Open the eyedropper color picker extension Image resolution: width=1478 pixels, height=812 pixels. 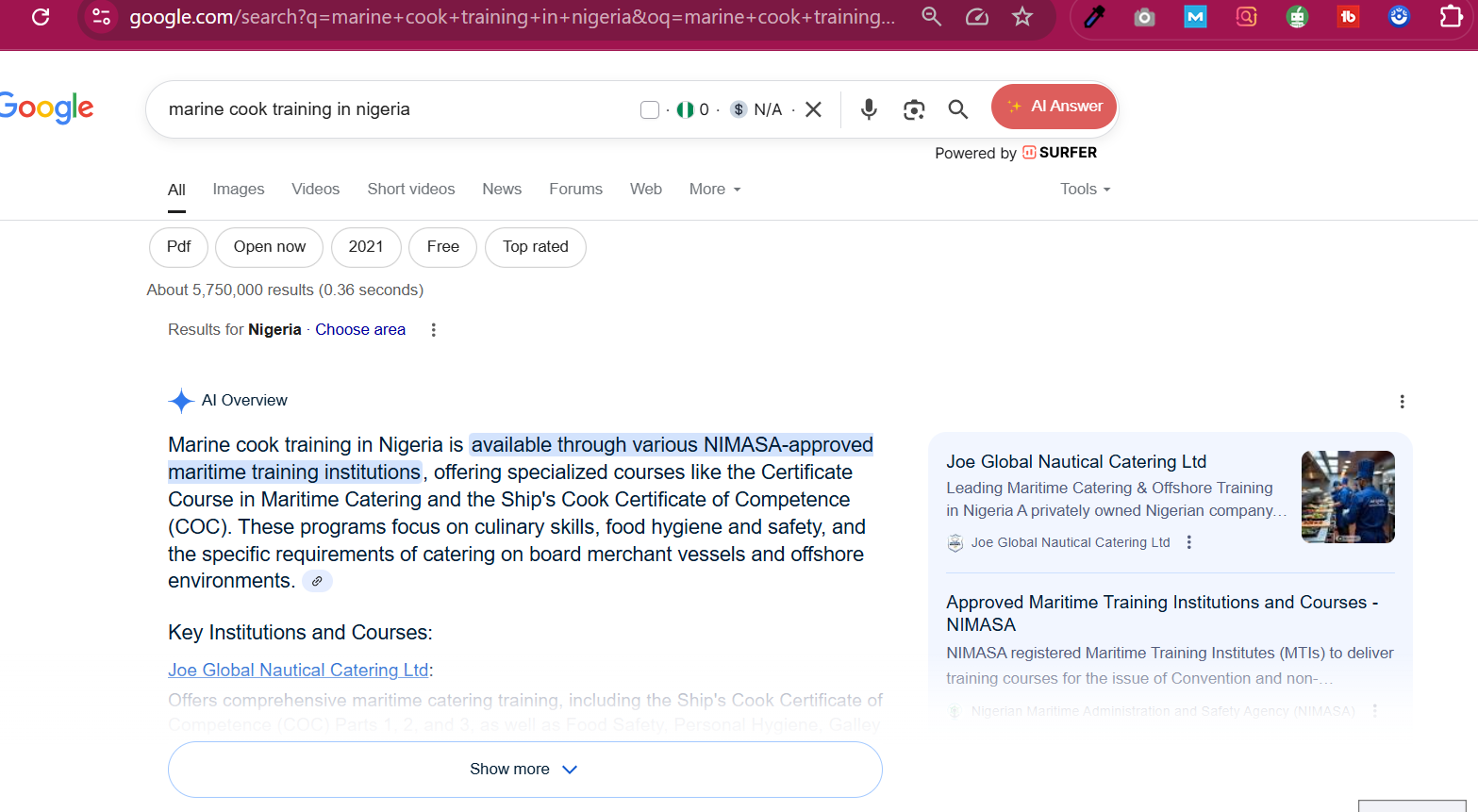click(1094, 17)
